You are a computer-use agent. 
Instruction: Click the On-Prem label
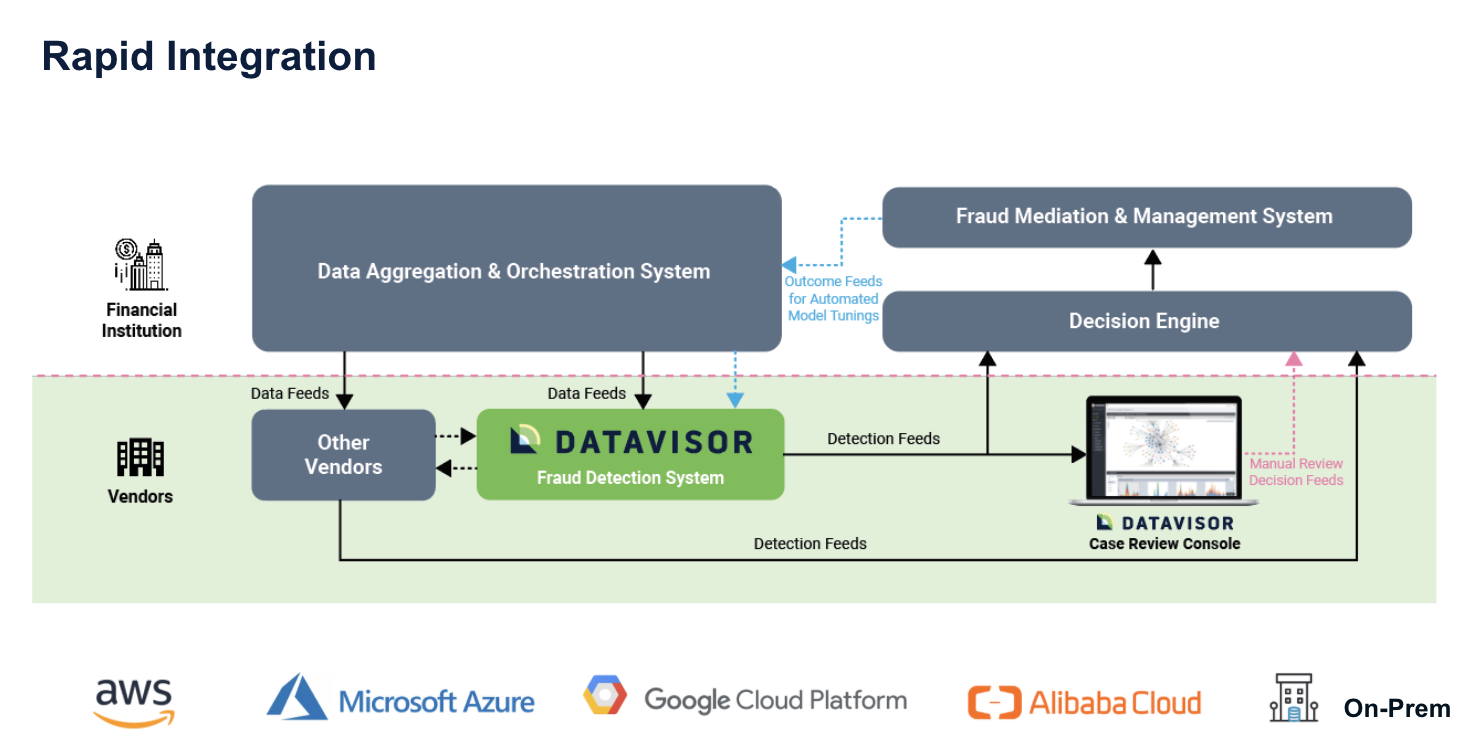click(1397, 708)
